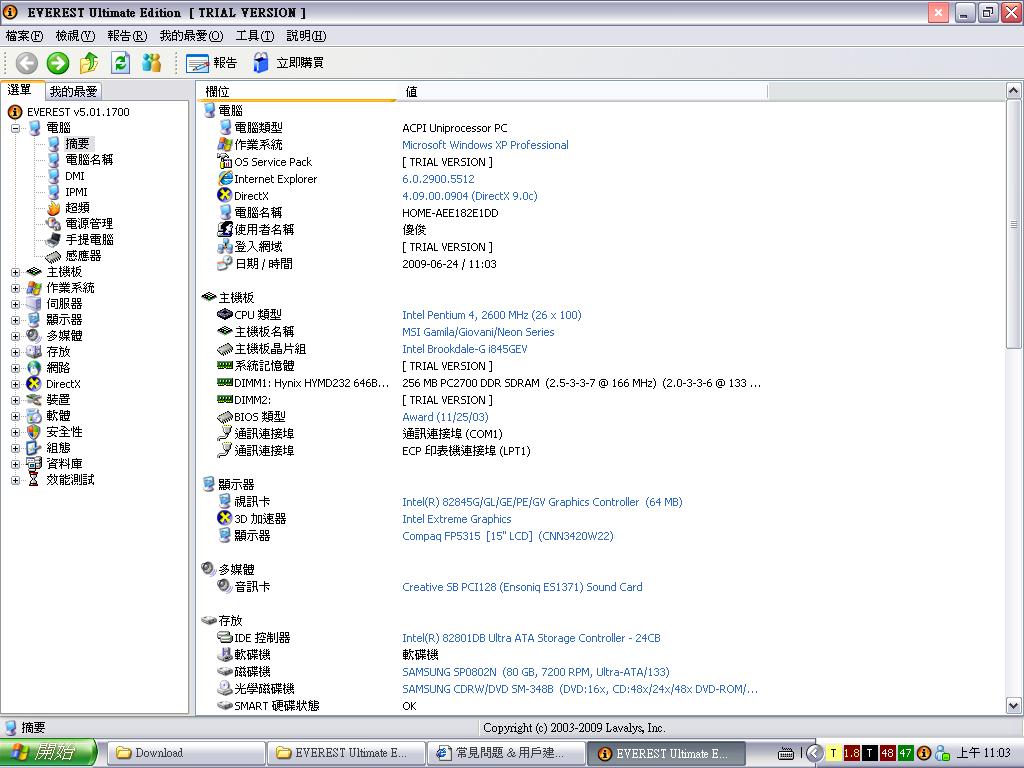Click the 資料庫 database icon
1024x768 pixels.
34,464
